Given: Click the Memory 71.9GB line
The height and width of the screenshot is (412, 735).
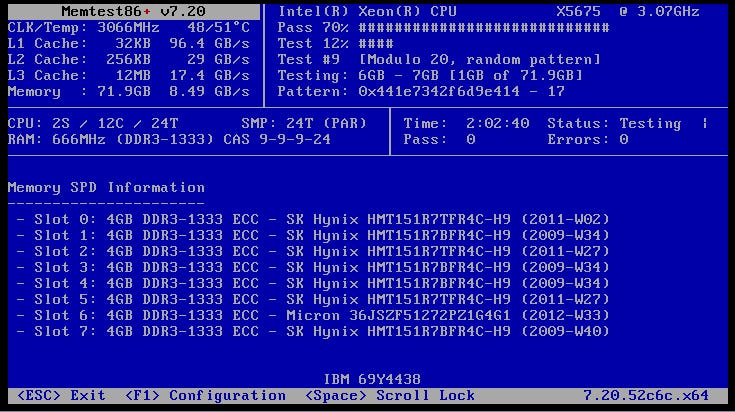Looking at the screenshot, I should point(128,91).
